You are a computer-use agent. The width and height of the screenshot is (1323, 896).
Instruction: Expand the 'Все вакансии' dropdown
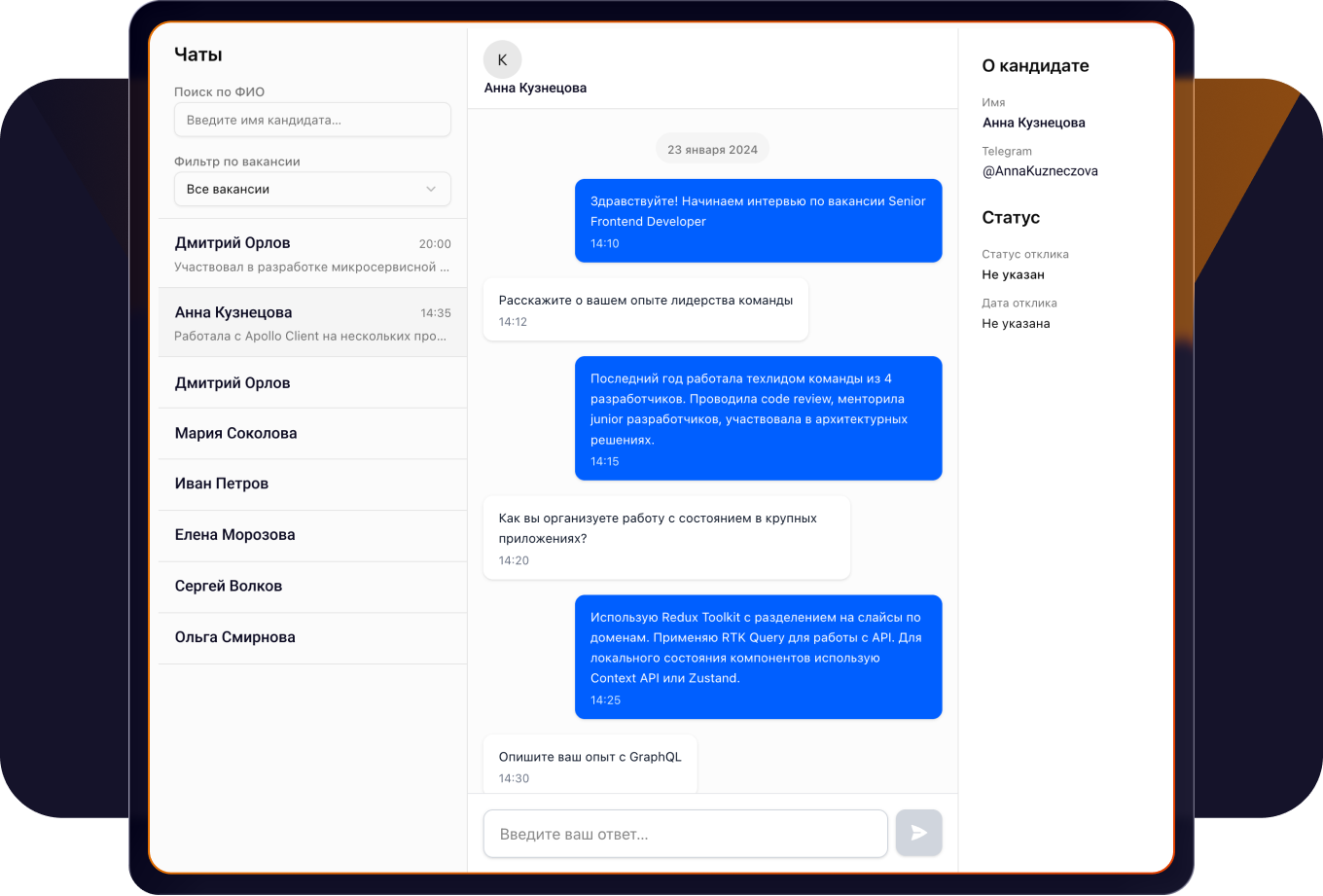pyautogui.click(x=311, y=189)
